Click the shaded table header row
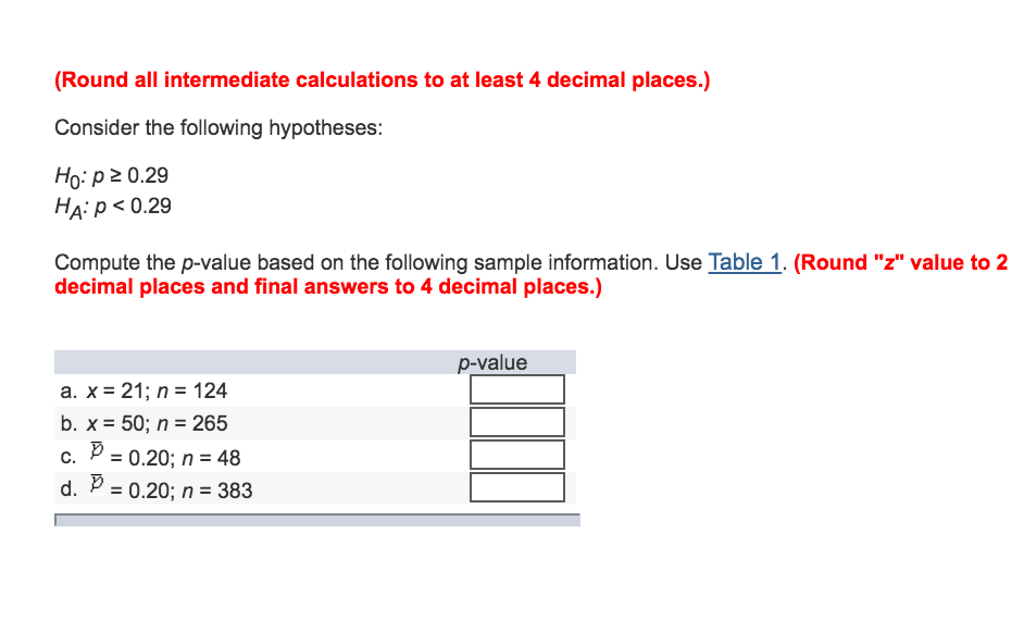Image resolution: width=1024 pixels, height=633 pixels. pos(300,362)
